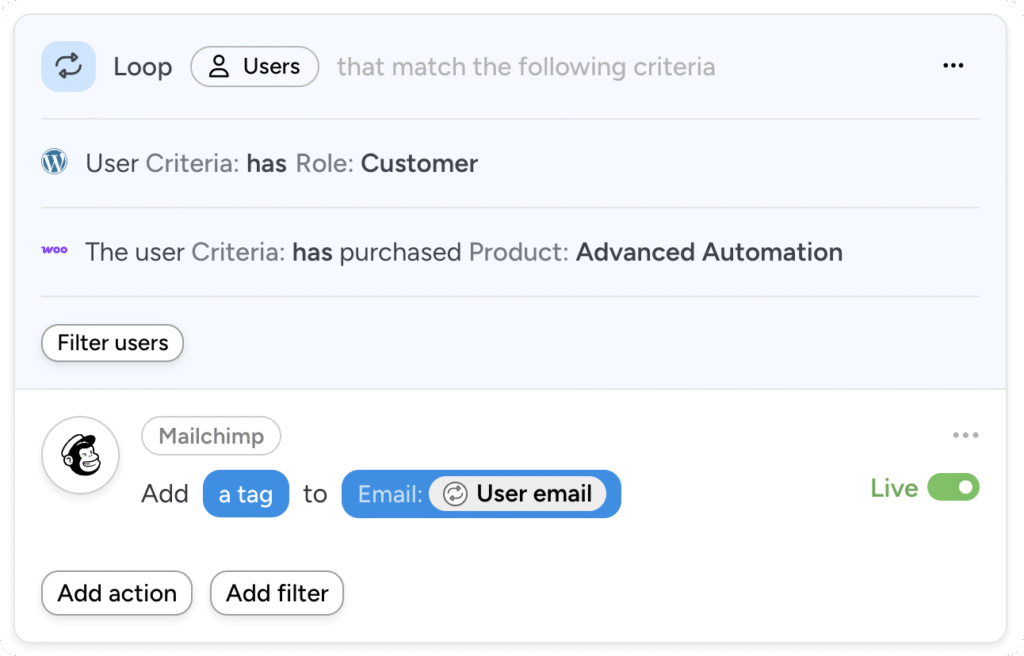1024x656 pixels.
Task: Click the person icon inside the Users chip
Action: tap(220, 66)
